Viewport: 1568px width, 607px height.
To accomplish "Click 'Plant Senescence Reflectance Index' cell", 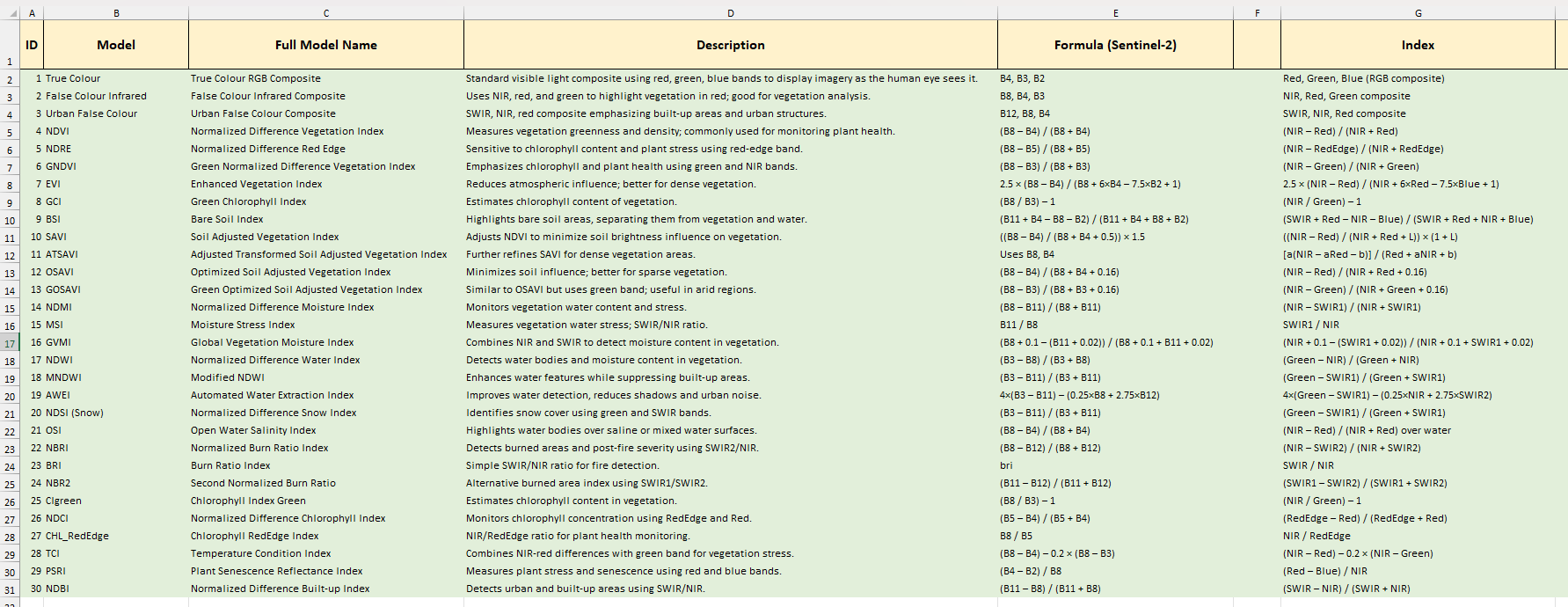I will pos(326,571).
